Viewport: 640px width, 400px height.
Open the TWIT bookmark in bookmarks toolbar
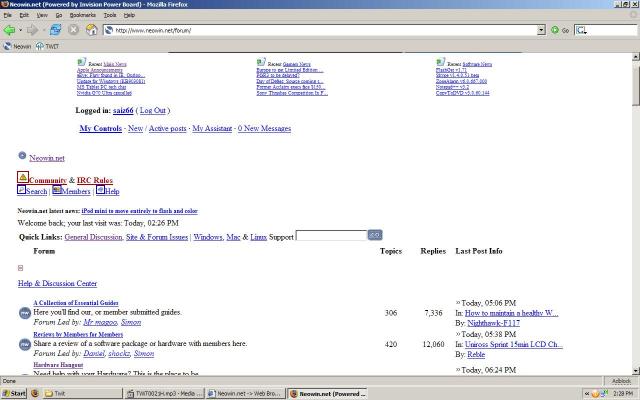[46, 46]
